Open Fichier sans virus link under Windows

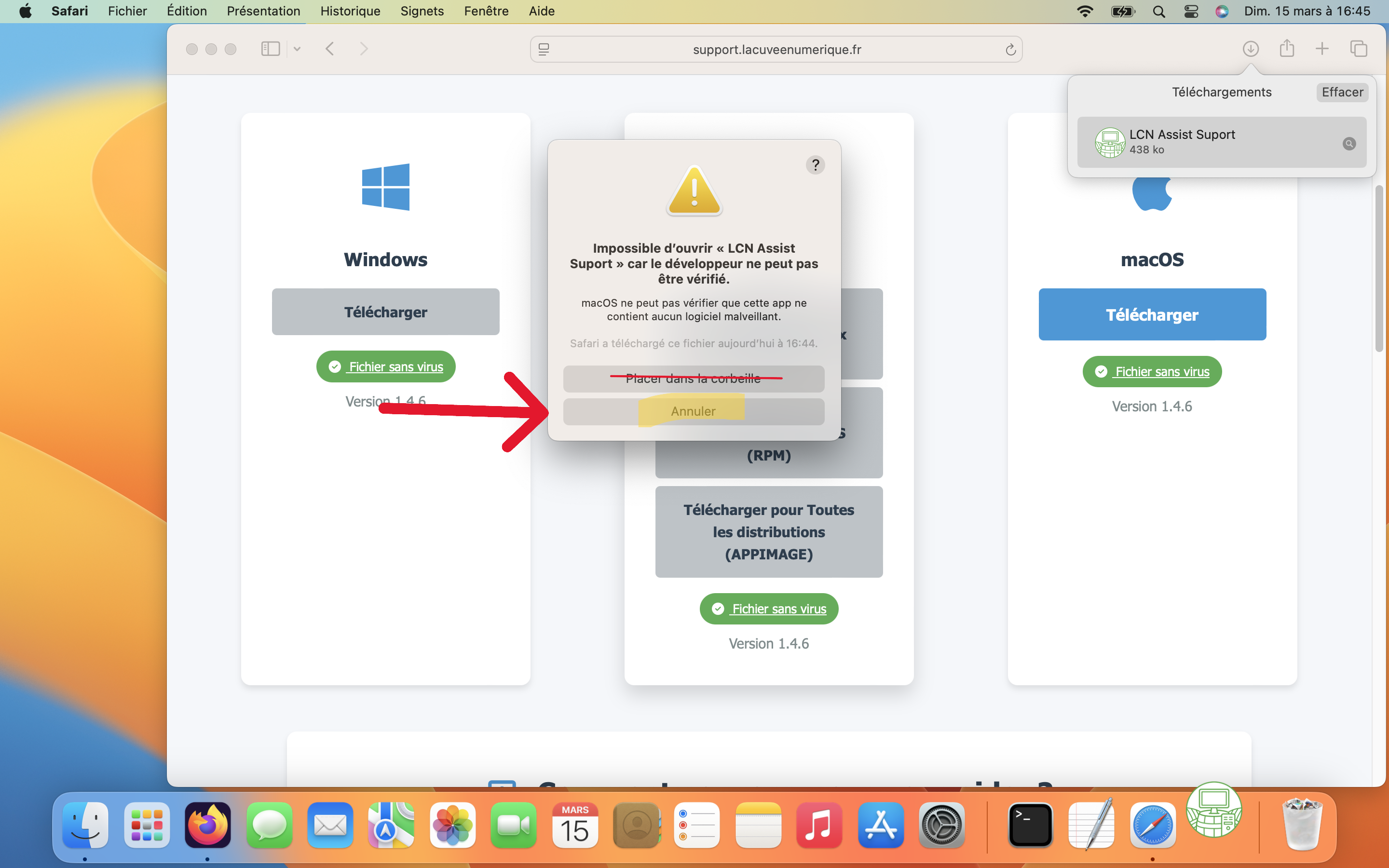point(386,366)
